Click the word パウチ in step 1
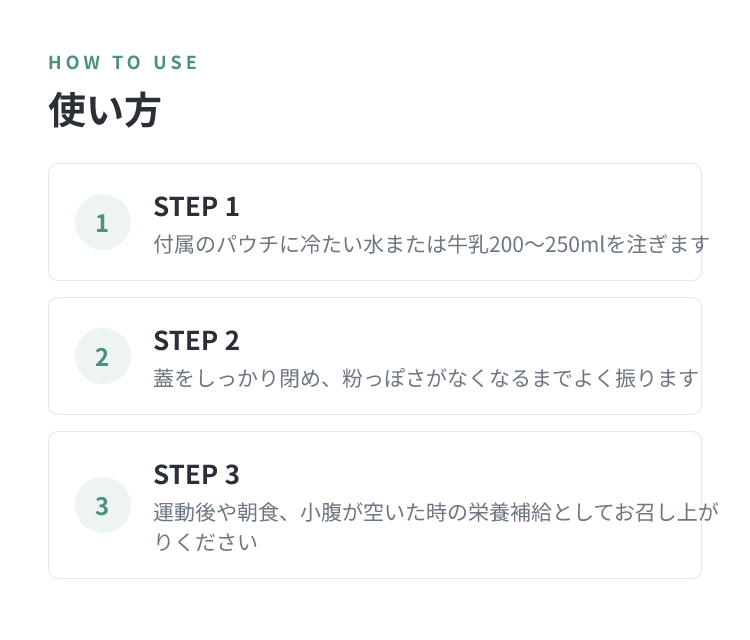Viewport: 750px width, 640px height. tap(248, 244)
